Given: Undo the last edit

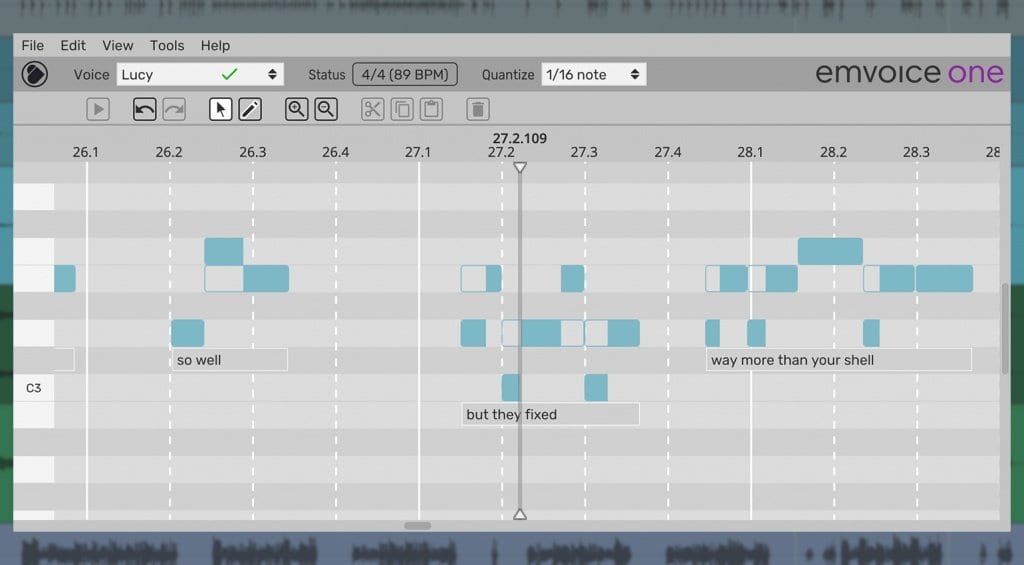Looking at the screenshot, I should click(x=144, y=109).
